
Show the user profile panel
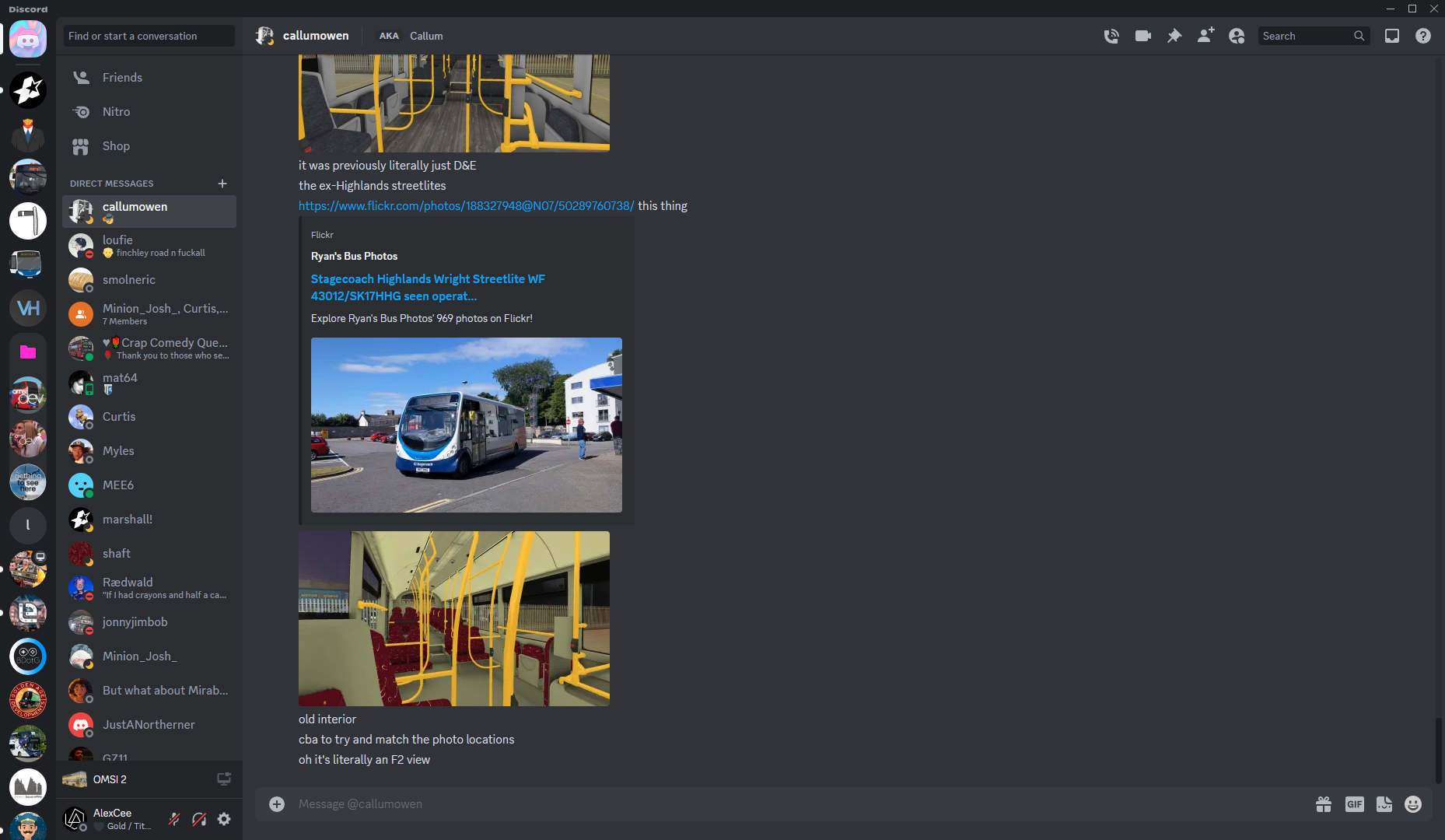pyautogui.click(x=1237, y=36)
